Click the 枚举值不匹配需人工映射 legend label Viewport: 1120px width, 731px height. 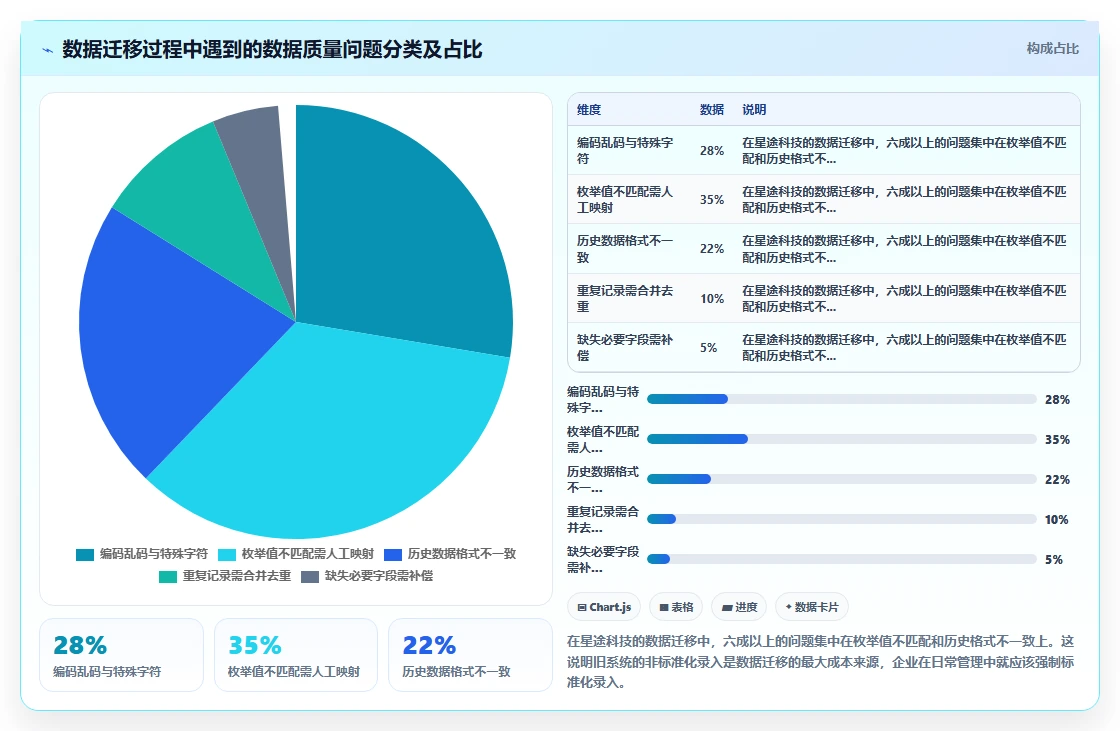click(x=308, y=554)
